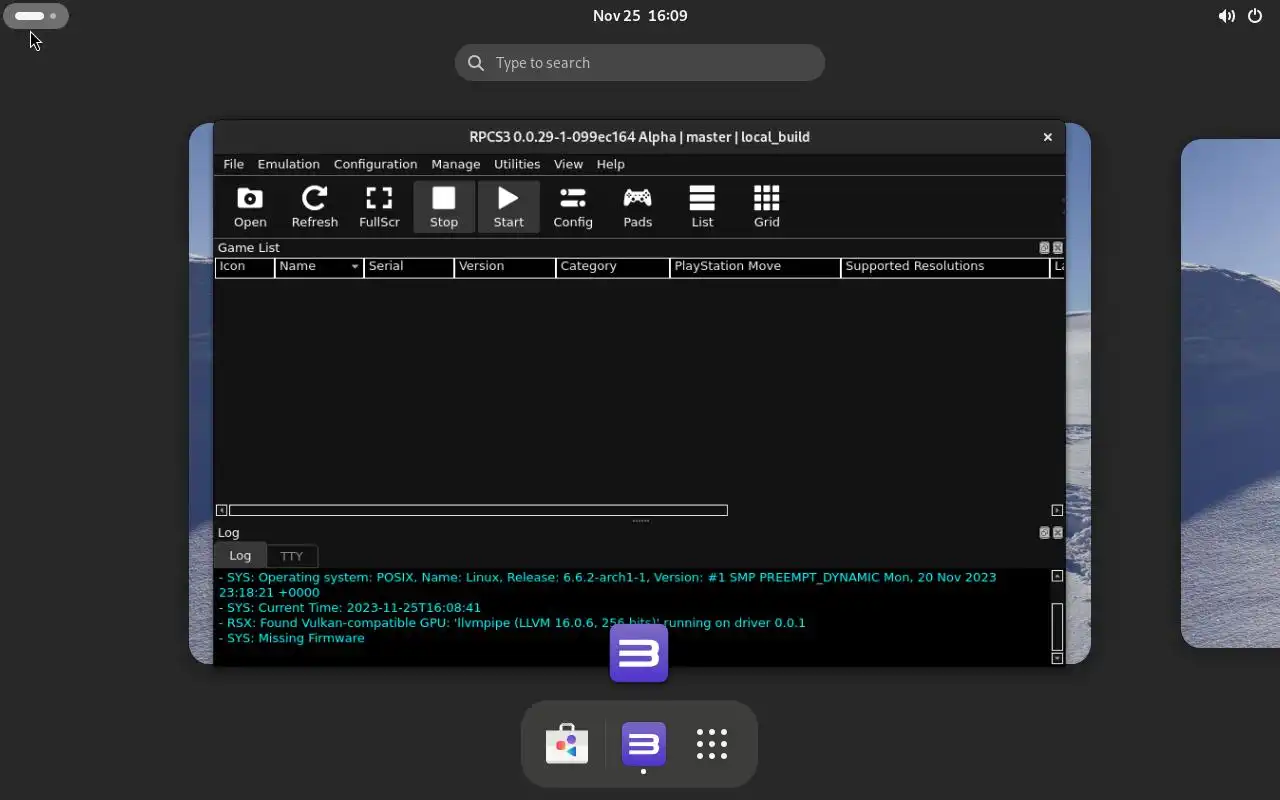Sort by Supported Resolutions column header

click(x=945, y=266)
